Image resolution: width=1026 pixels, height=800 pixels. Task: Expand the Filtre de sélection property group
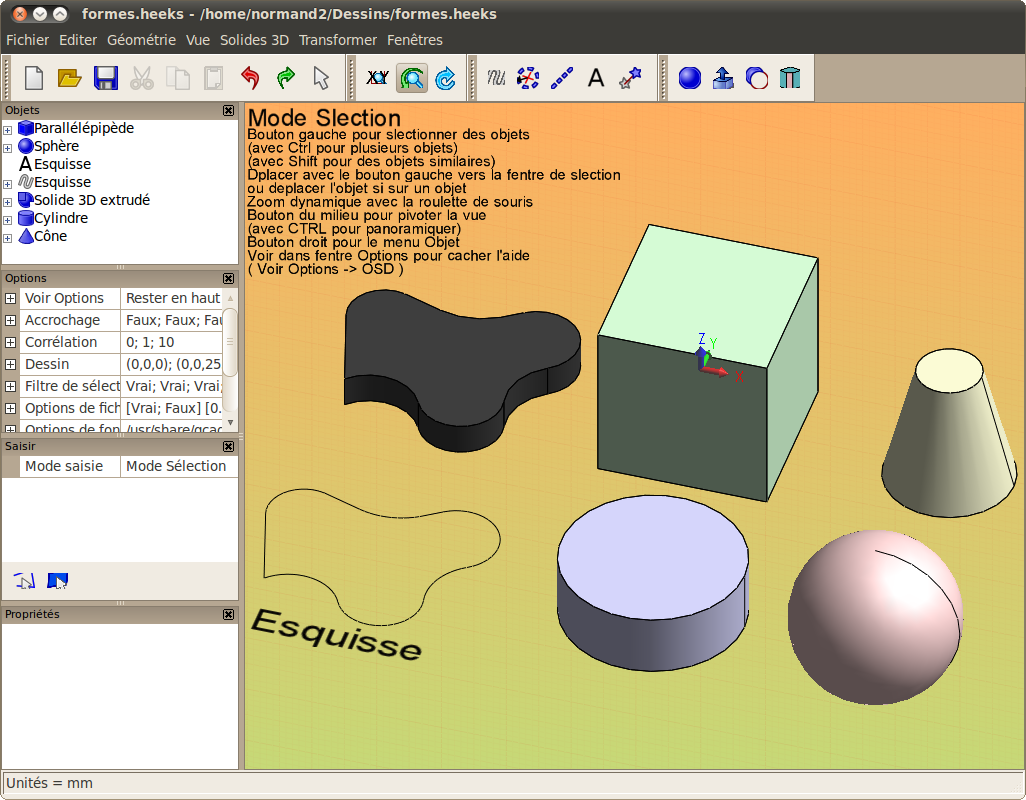[10, 387]
